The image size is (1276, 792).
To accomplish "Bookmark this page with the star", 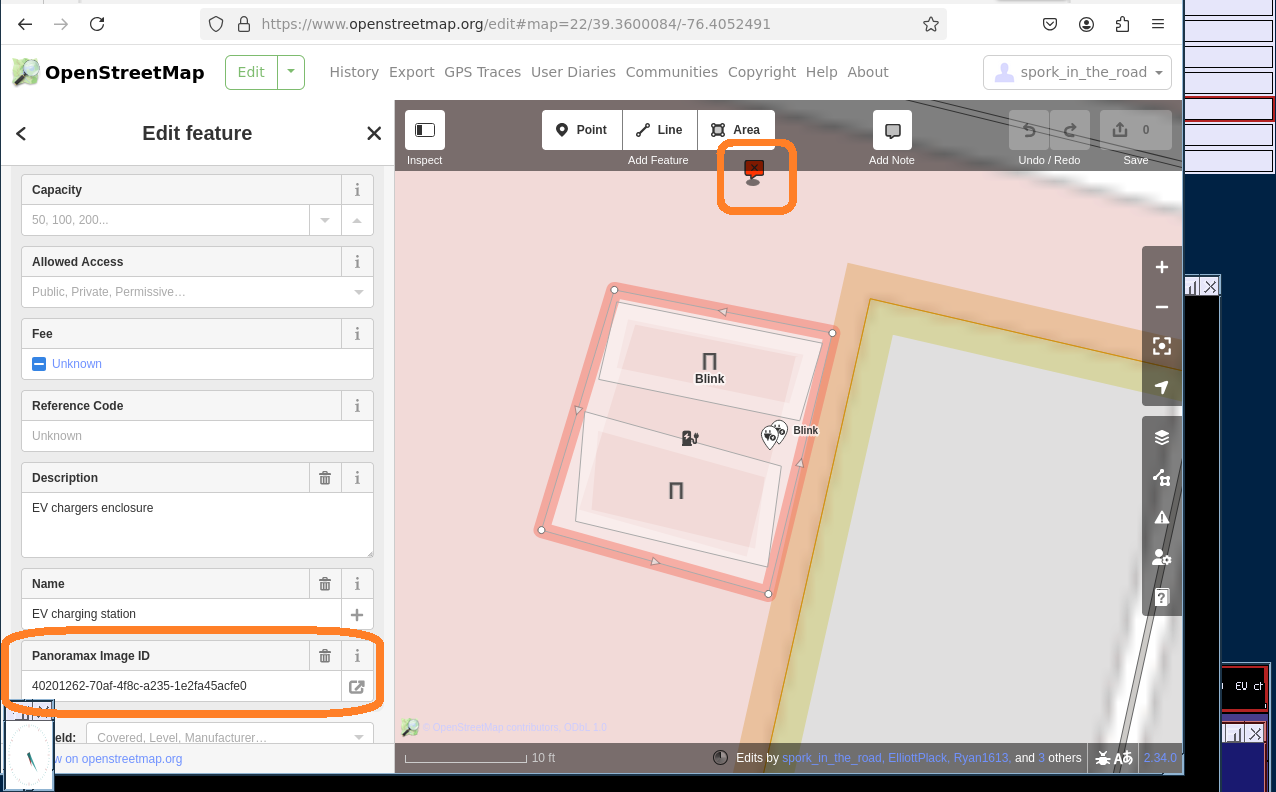I will [x=930, y=24].
